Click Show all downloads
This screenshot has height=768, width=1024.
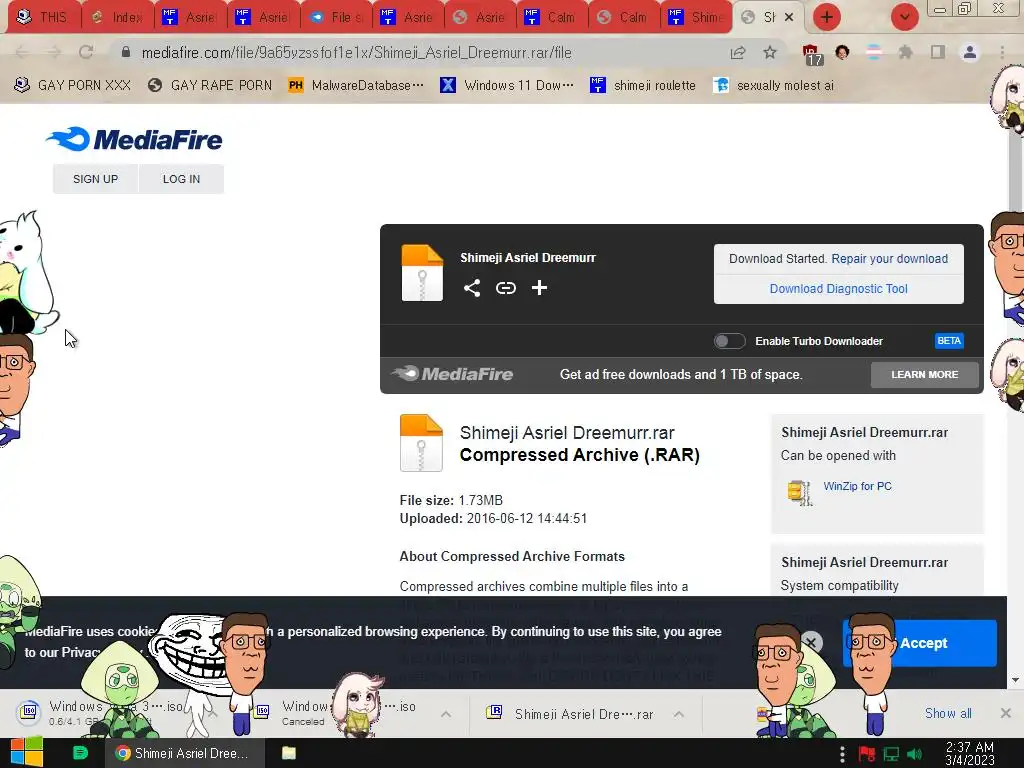[948, 713]
